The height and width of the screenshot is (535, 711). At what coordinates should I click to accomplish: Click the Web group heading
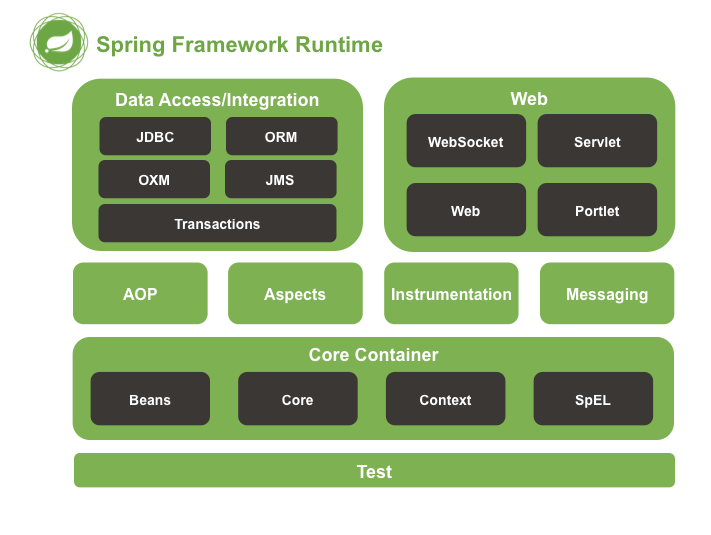coord(529,99)
